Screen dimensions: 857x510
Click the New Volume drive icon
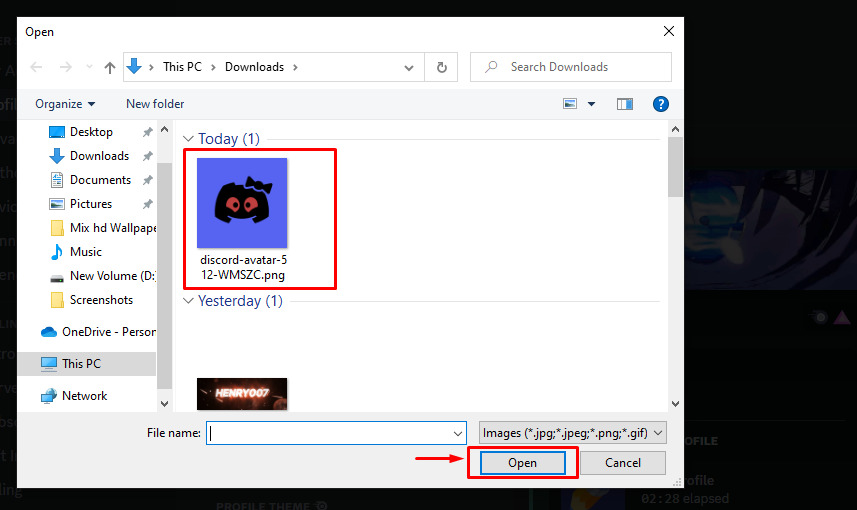click(x=57, y=279)
